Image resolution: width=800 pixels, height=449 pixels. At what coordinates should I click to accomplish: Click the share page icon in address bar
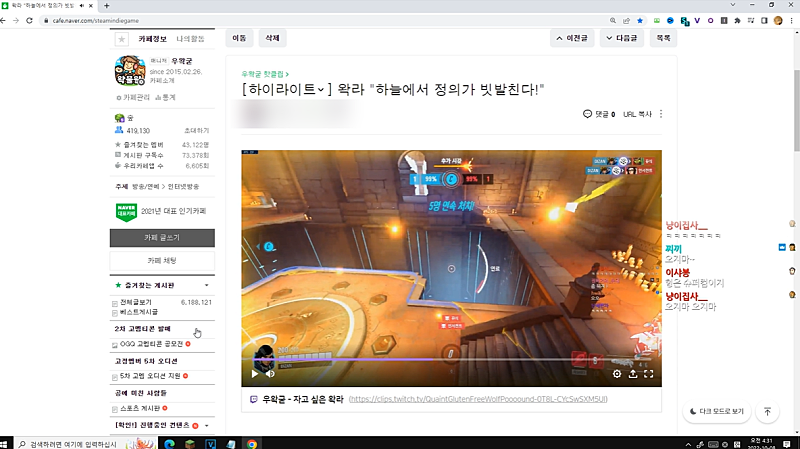tap(626, 20)
